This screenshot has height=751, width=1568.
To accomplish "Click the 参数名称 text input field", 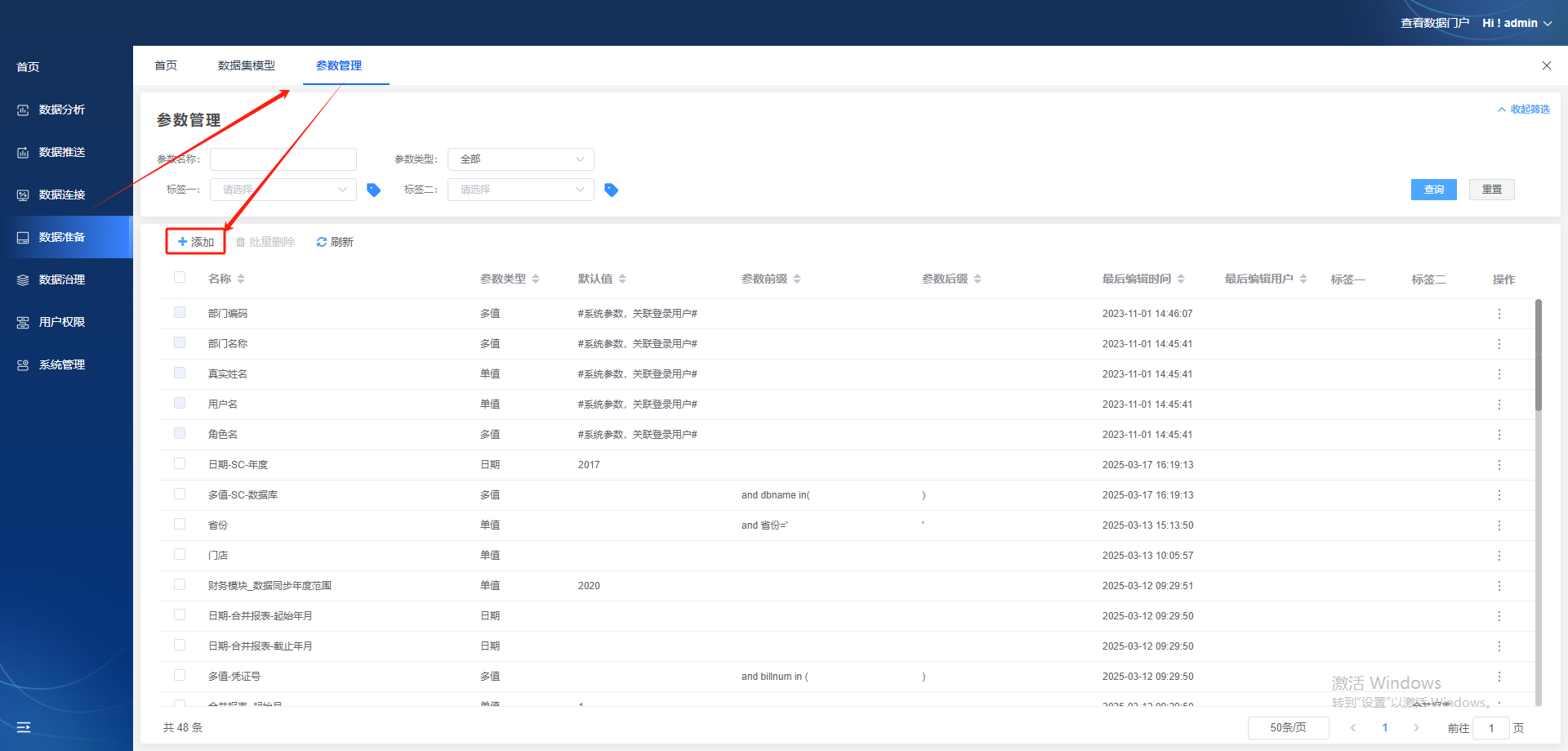I will click(283, 159).
